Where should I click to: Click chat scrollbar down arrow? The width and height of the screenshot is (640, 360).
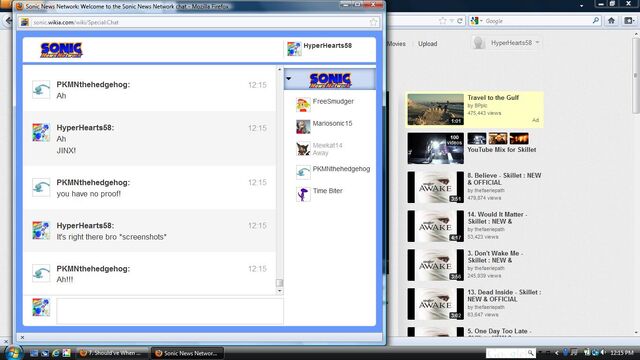280,291
